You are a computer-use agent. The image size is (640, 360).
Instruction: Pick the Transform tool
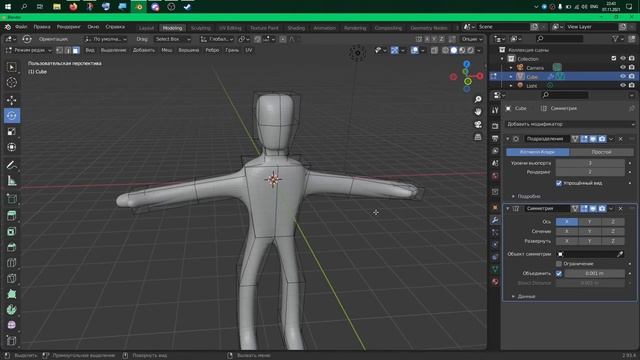coord(11,147)
